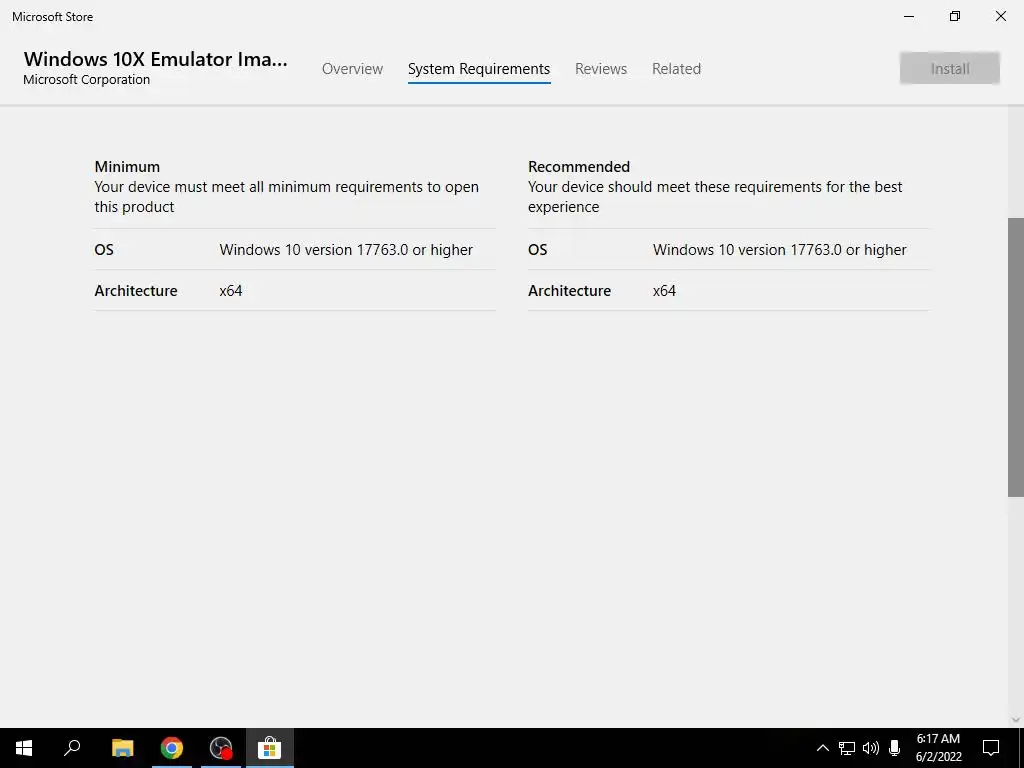Click Recommended OS version value
This screenshot has height=768, width=1024.
[x=780, y=250]
